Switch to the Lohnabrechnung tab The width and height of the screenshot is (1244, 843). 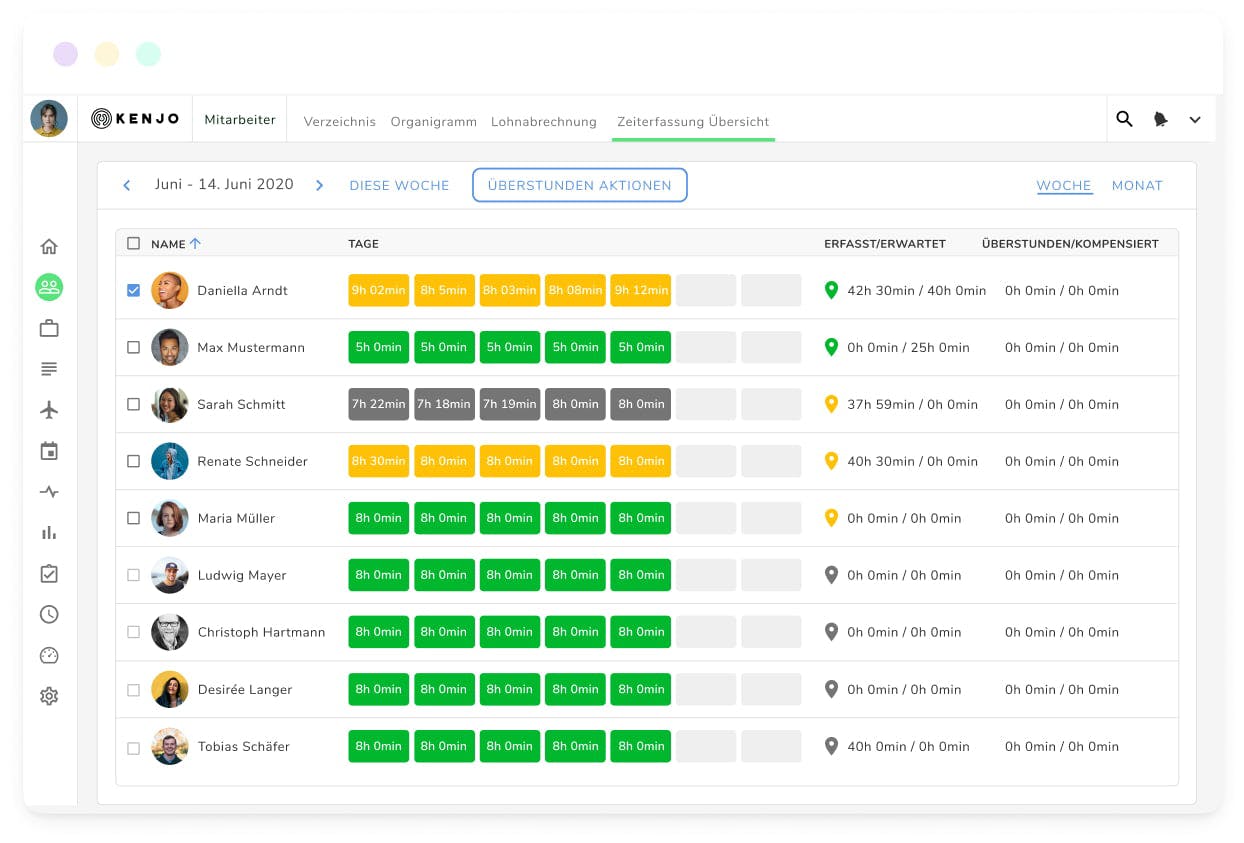[x=543, y=122]
